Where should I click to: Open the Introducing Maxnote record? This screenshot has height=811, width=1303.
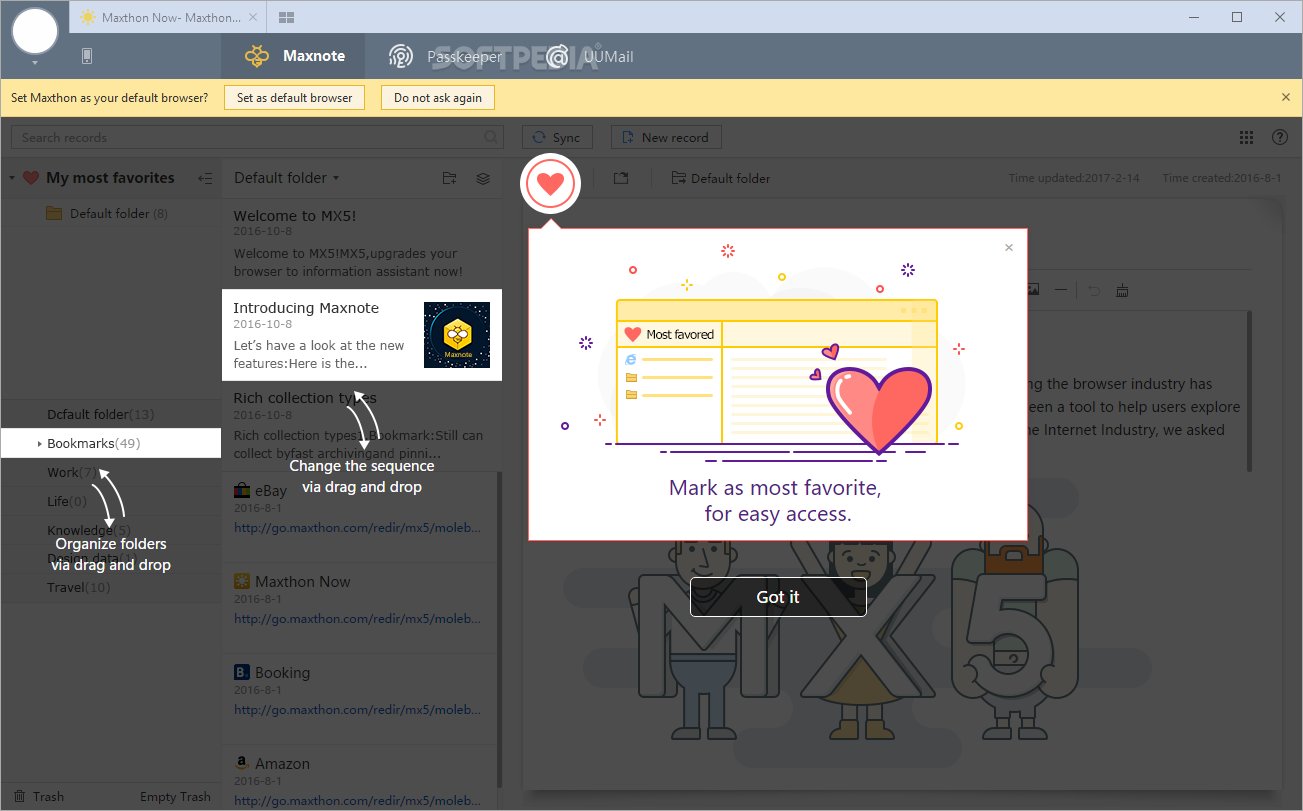point(361,335)
